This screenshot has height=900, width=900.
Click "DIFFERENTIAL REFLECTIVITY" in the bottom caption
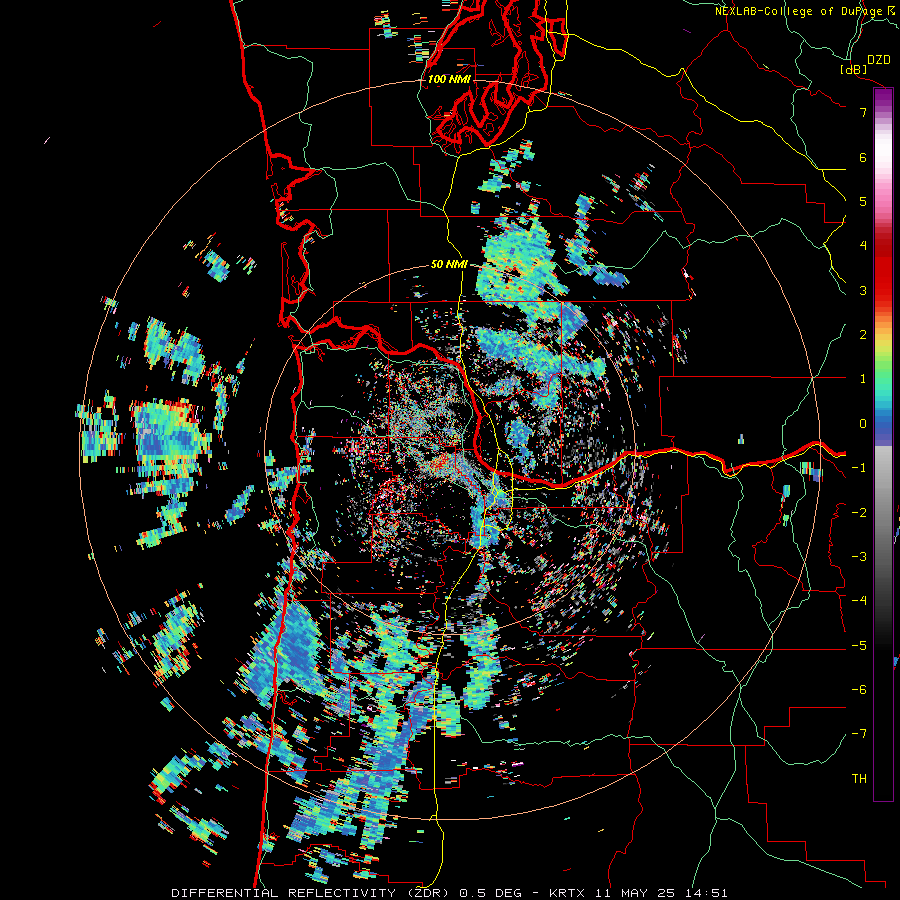click(284, 893)
